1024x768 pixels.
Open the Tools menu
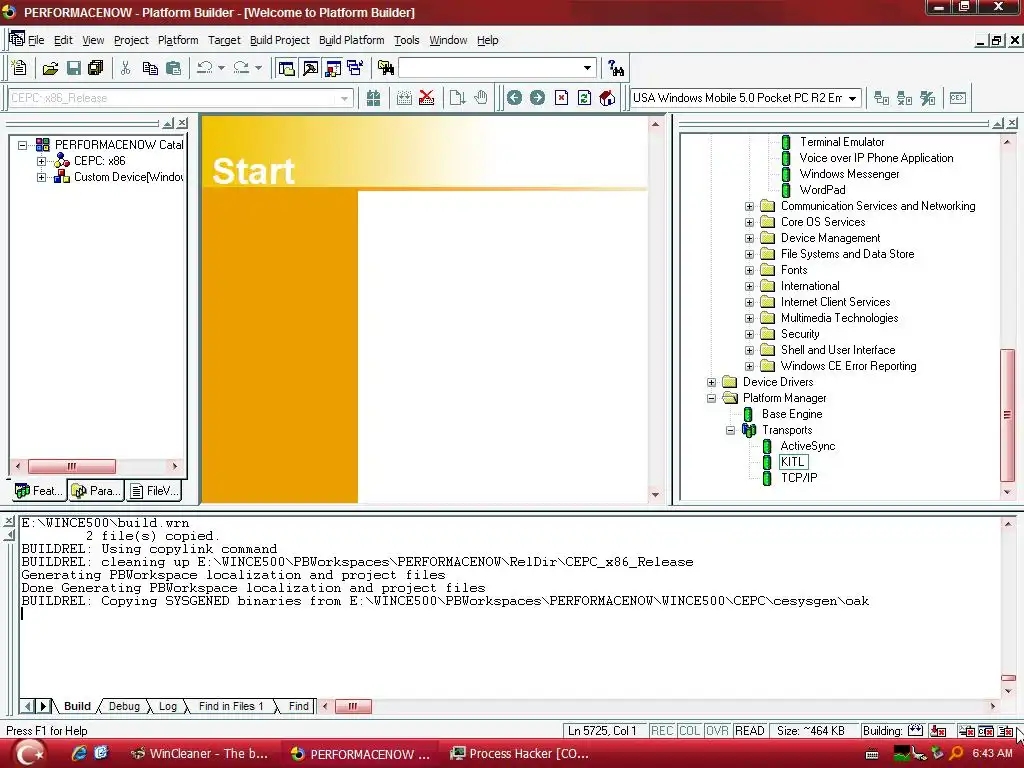click(406, 40)
